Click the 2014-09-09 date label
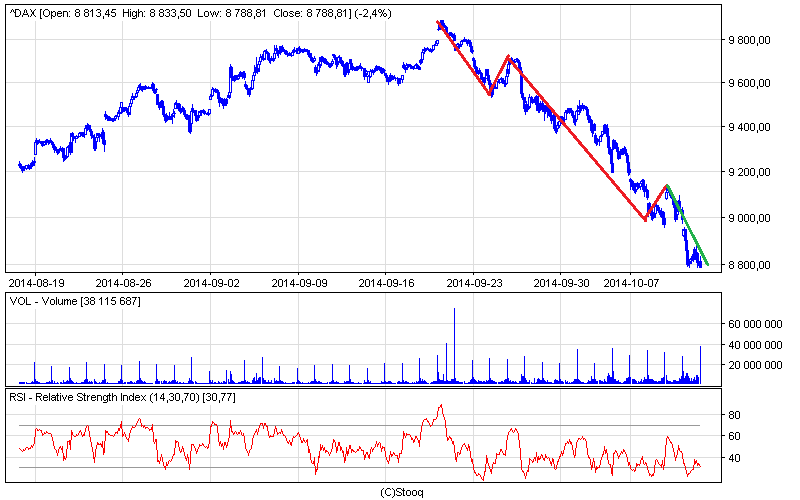 (x=299, y=283)
